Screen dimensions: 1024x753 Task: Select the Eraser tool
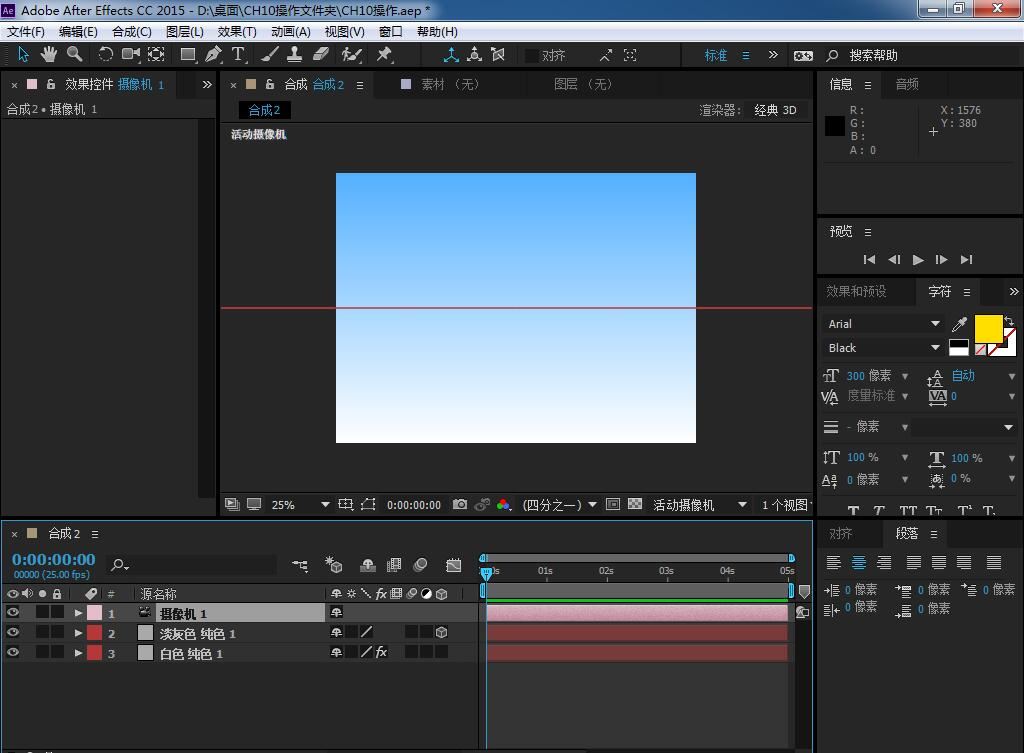tap(320, 55)
